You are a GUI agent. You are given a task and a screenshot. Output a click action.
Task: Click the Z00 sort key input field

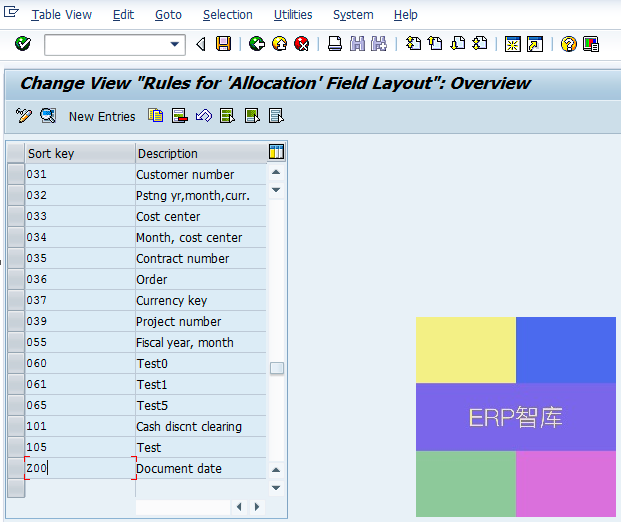click(x=80, y=468)
